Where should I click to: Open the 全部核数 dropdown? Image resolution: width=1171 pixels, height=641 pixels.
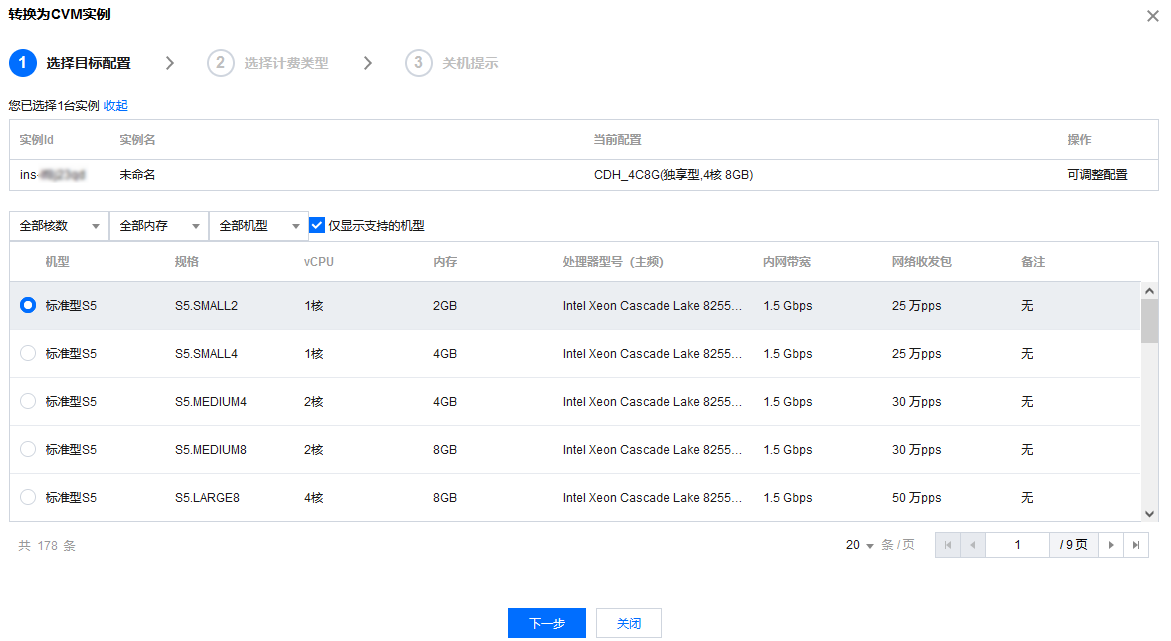pos(59,226)
